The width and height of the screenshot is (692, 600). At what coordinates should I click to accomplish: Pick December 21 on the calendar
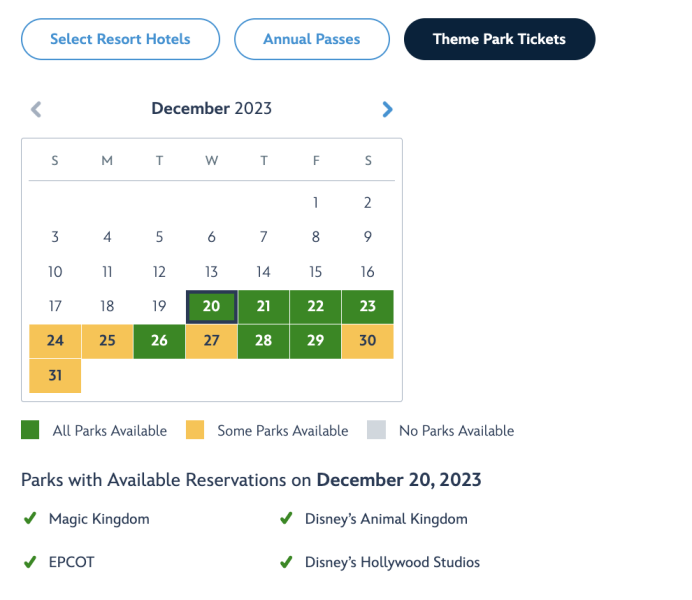pyautogui.click(x=264, y=307)
